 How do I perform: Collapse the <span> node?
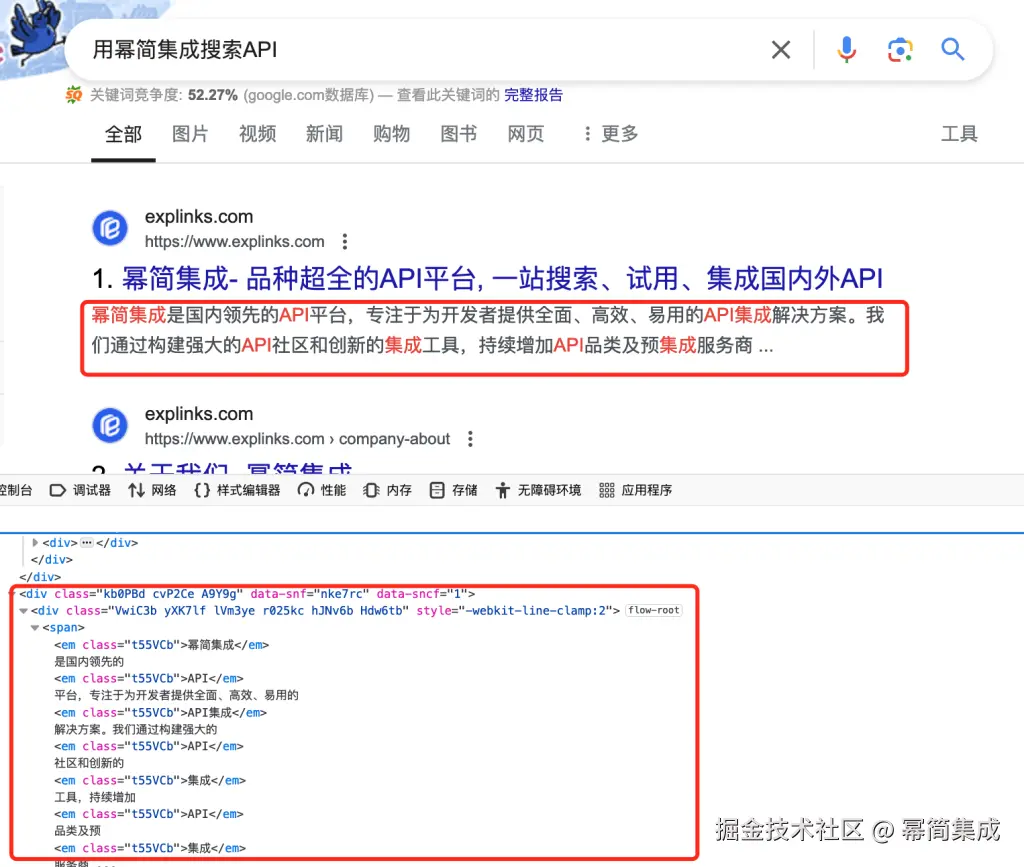35,628
